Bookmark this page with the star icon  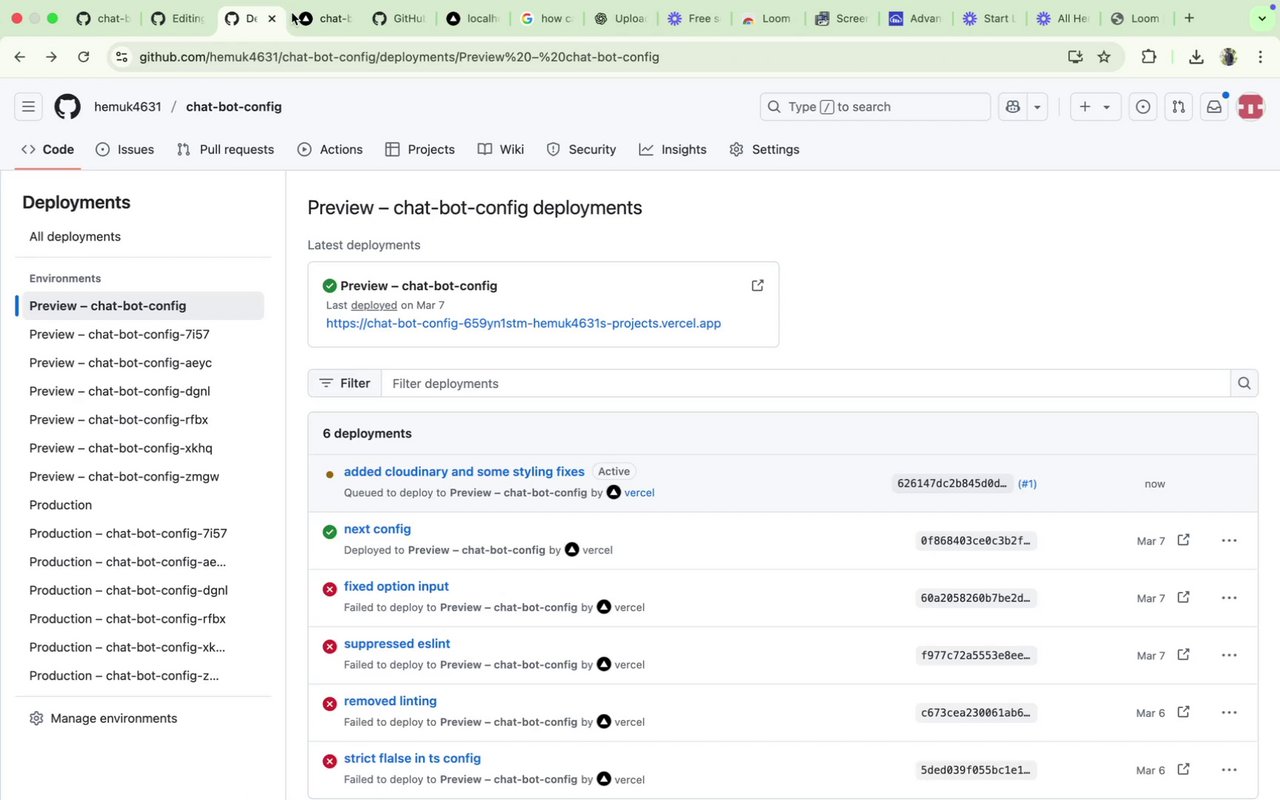[x=1104, y=57]
